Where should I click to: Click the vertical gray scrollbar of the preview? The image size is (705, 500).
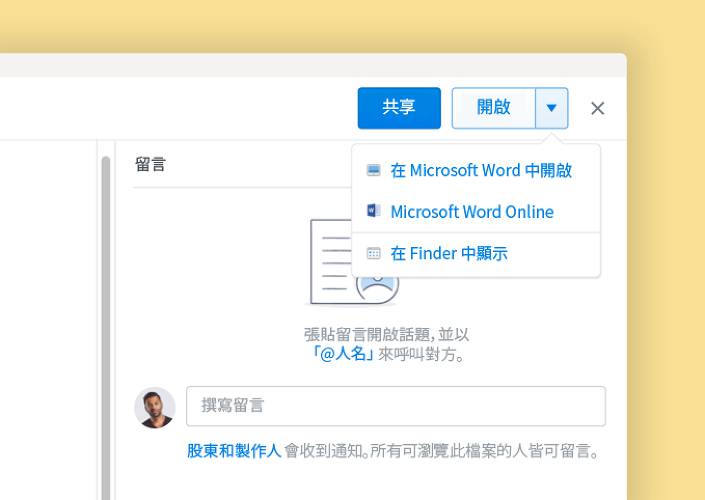point(106,328)
